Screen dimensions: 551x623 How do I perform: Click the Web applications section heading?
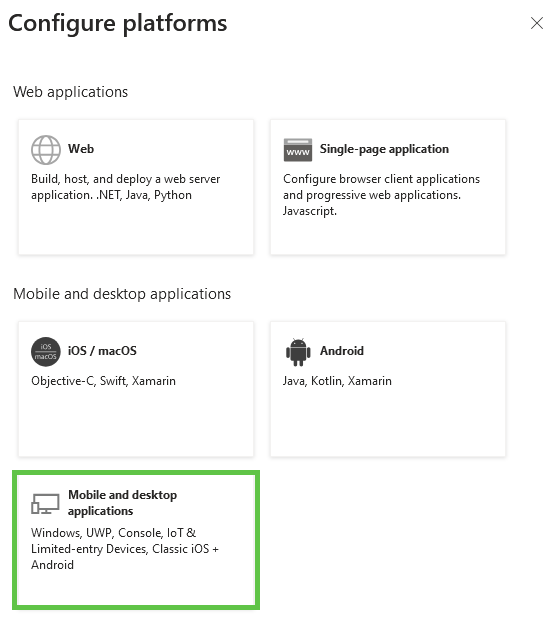pyautogui.click(x=70, y=92)
